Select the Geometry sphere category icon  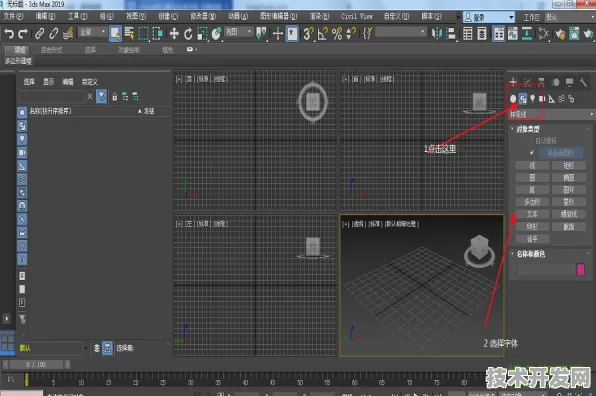(x=513, y=99)
